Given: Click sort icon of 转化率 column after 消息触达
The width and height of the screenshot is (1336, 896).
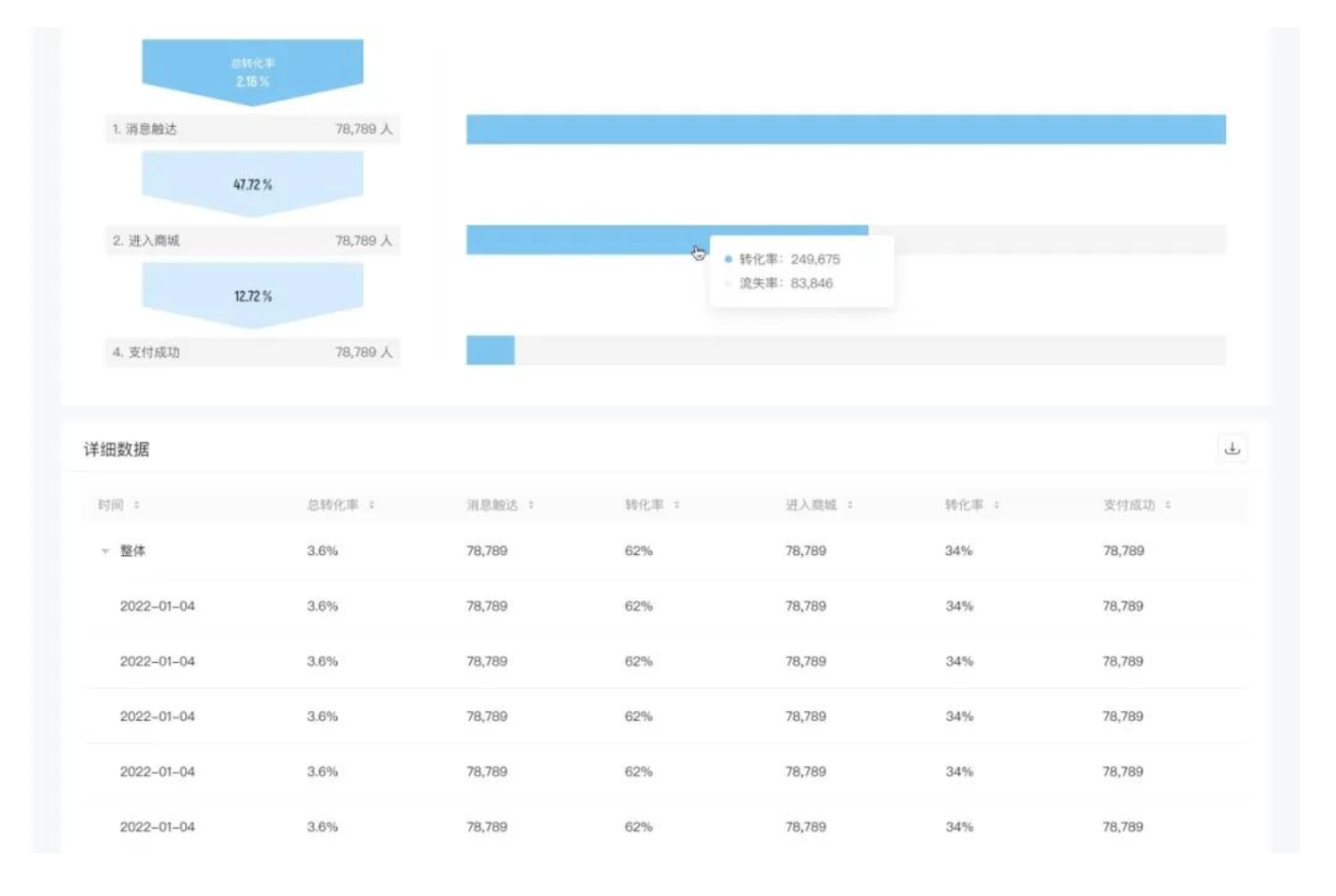Looking at the screenshot, I should pos(676,505).
